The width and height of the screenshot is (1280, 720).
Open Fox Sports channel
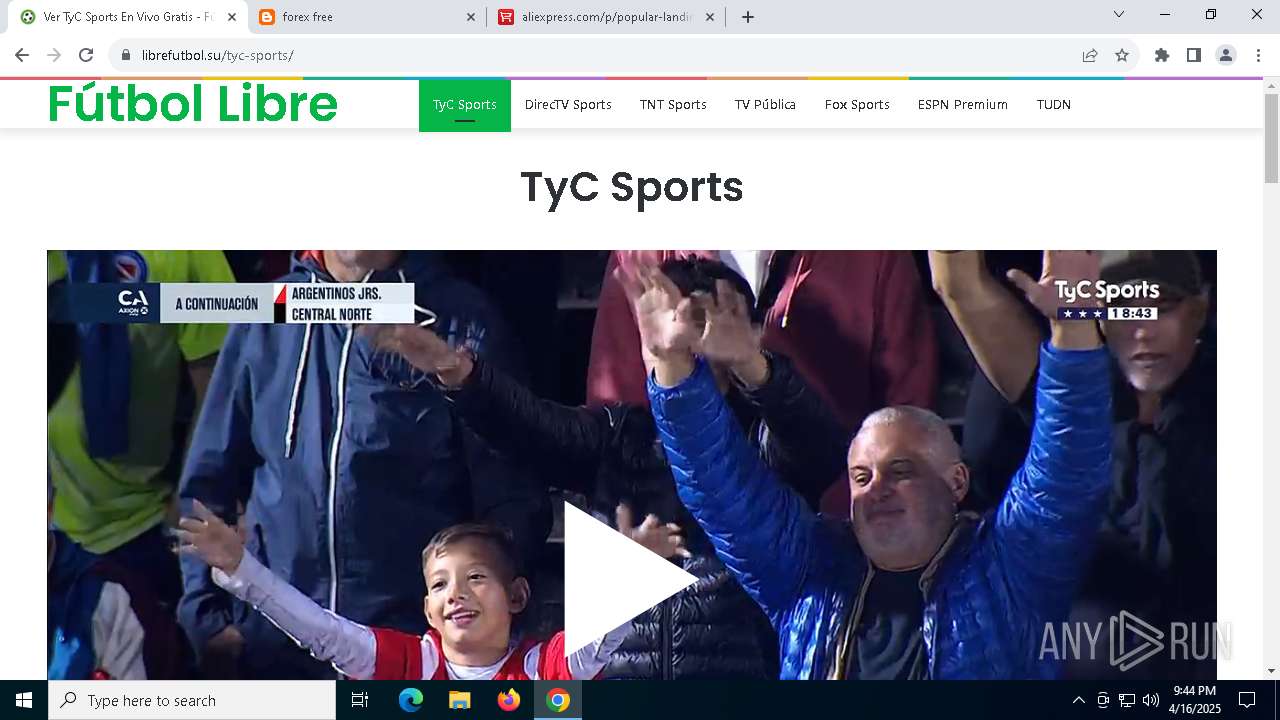point(857,105)
